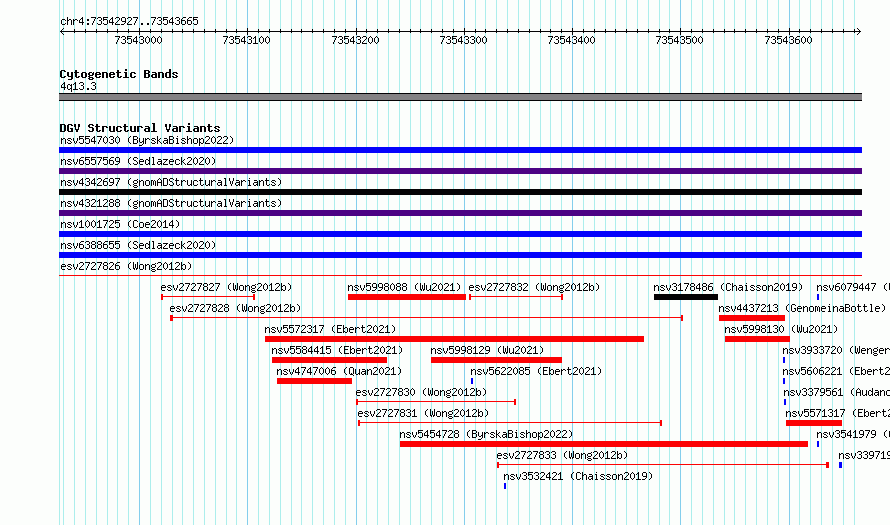Open nsv1001725 (Coe2014) variant label
Image resolution: width=890 pixels, height=525 pixels.
tap(120, 224)
